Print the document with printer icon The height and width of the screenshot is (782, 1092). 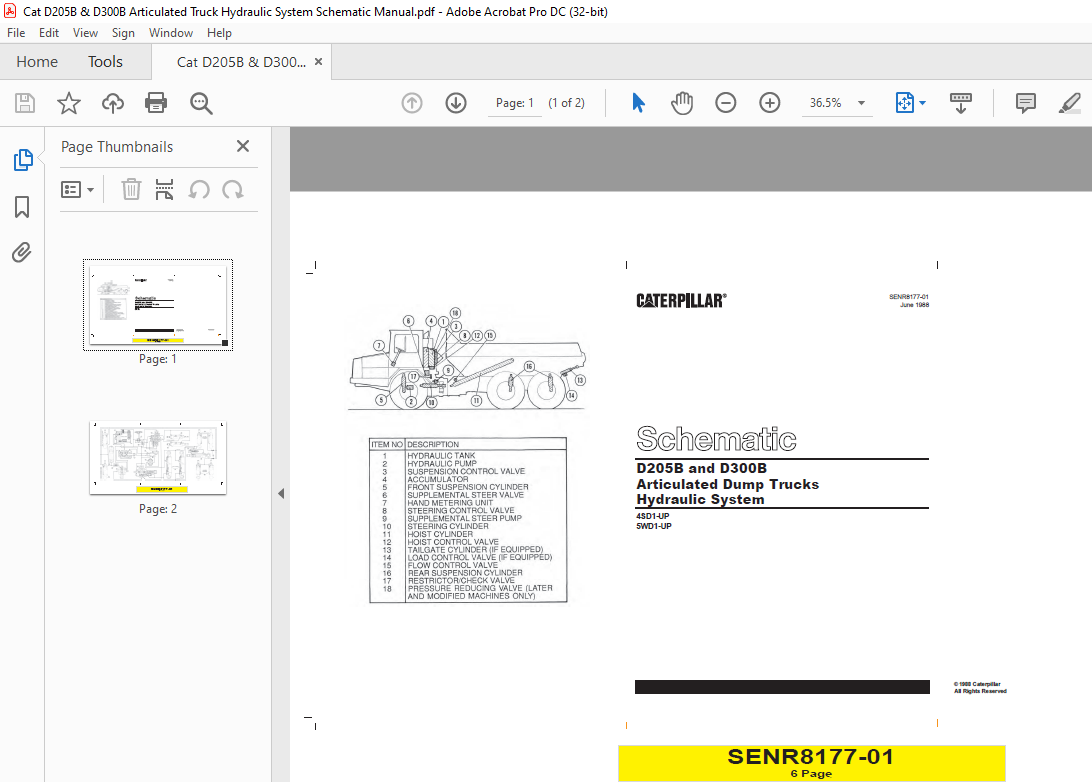(156, 103)
